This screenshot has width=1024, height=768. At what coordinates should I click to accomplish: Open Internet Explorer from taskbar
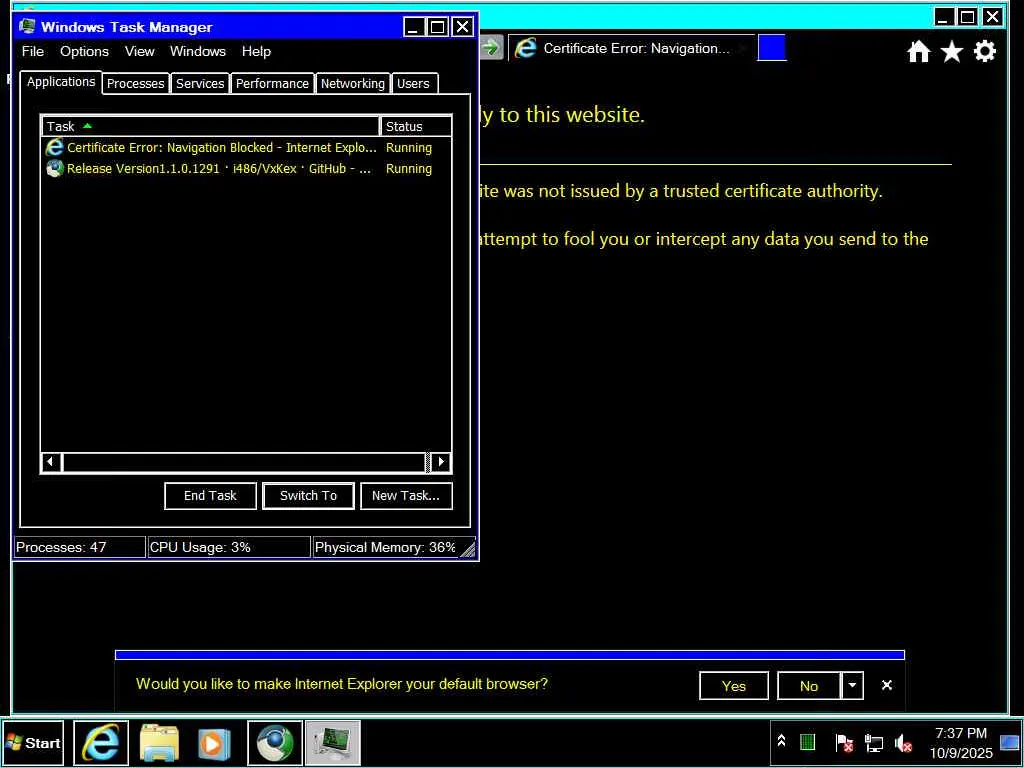point(101,743)
